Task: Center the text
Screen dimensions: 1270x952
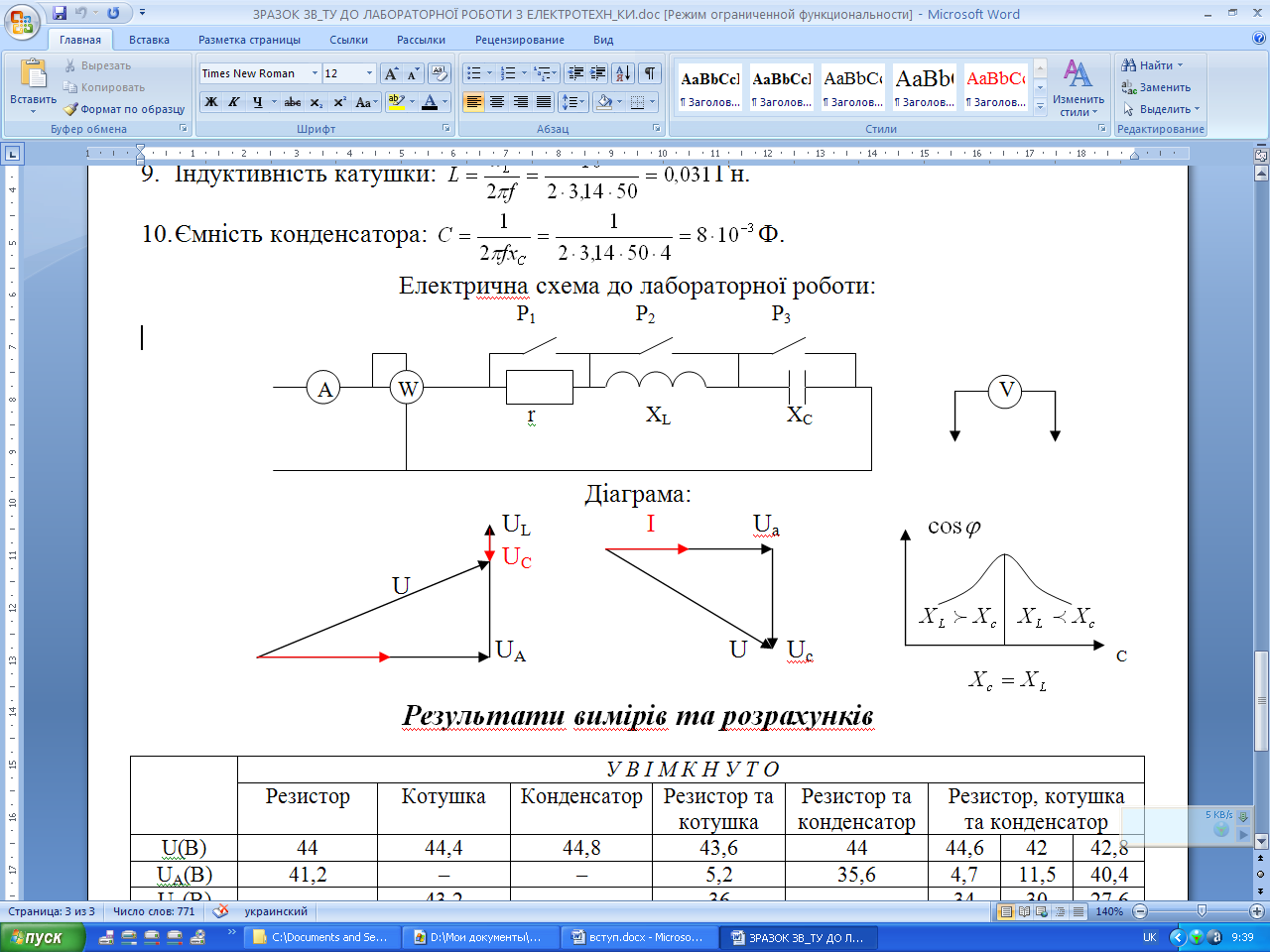Action: pyautogui.click(x=497, y=101)
